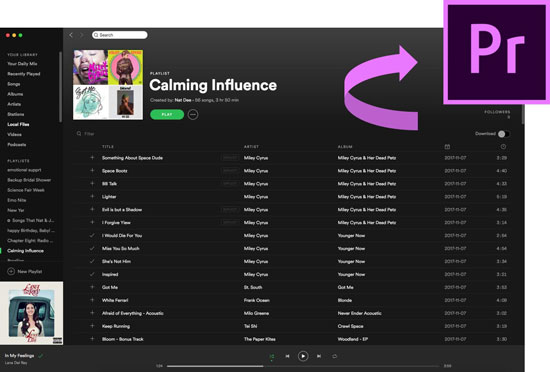Toggle repeat in the playback bar
The image size is (550, 372).
tap(335, 357)
